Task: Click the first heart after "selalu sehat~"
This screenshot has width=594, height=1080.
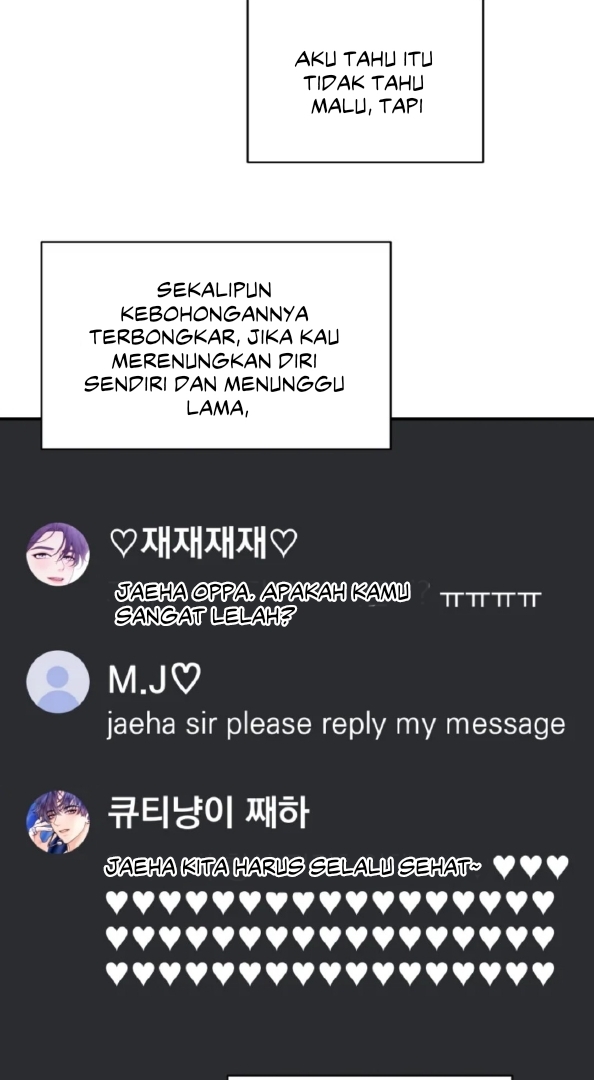Action: point(504,867)
